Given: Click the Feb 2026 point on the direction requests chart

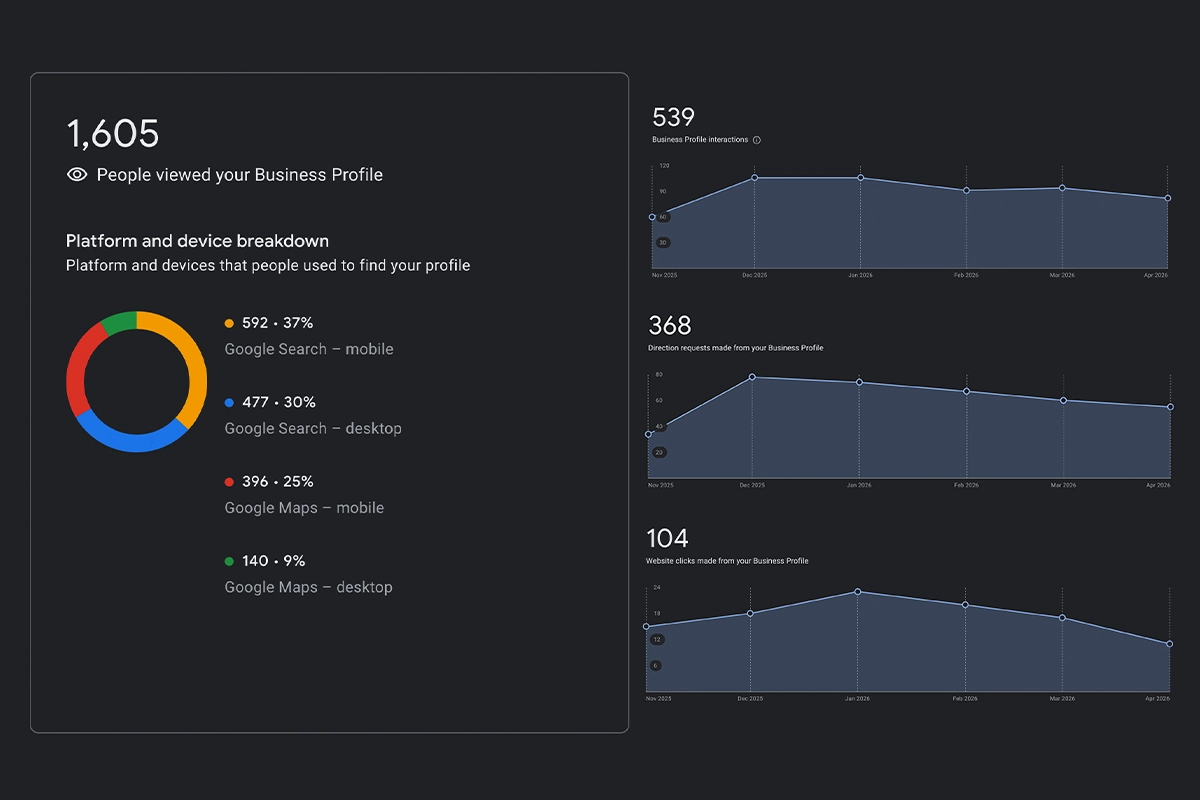Looking at the screenshot, I should (966, 391).
